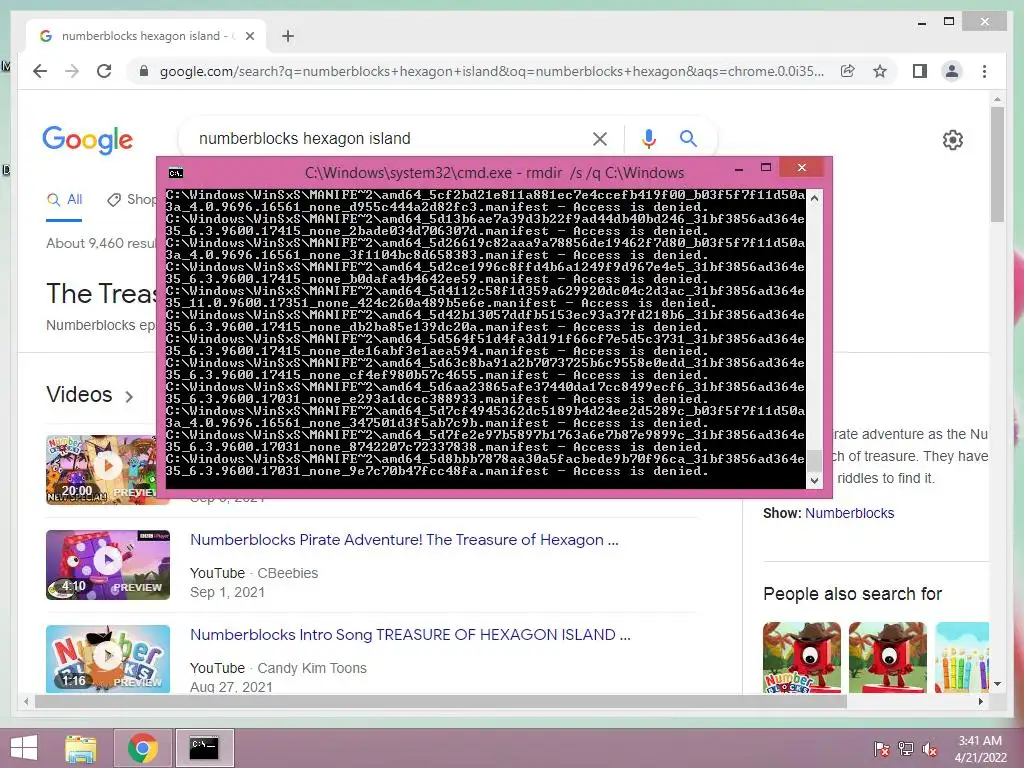Click "Candy Kim Toons" channel text
Screen dimensions: 1024x768
[x=312, y=668]
